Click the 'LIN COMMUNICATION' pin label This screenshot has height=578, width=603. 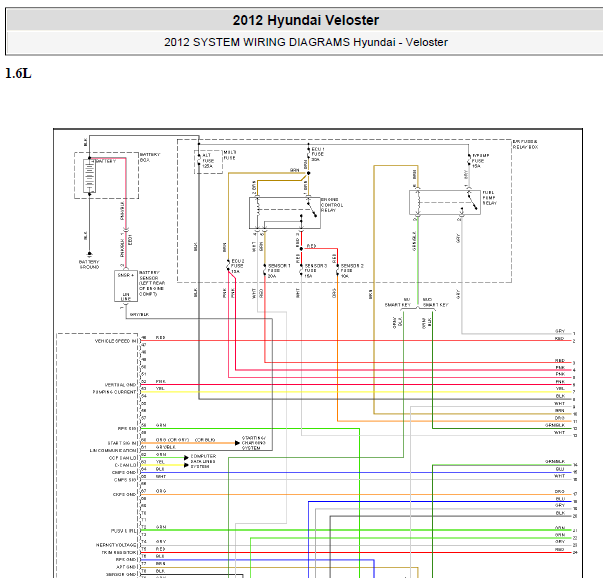pos(113,451)
